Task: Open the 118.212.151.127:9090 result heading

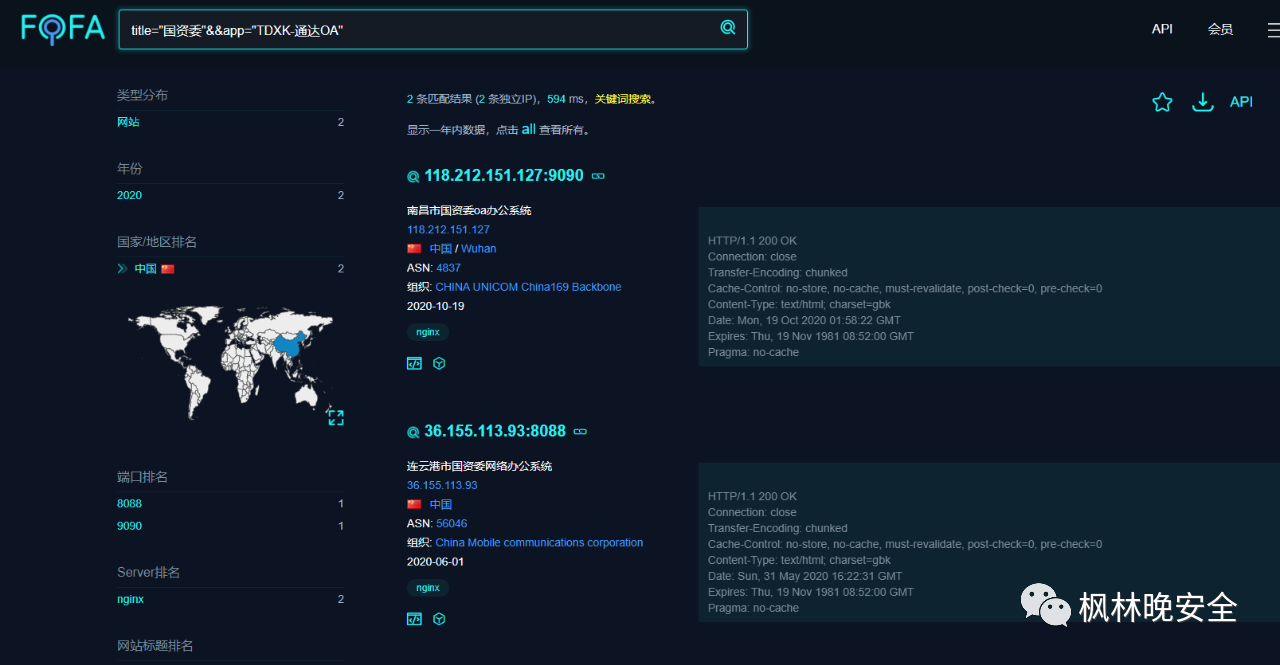Action: 504,176
